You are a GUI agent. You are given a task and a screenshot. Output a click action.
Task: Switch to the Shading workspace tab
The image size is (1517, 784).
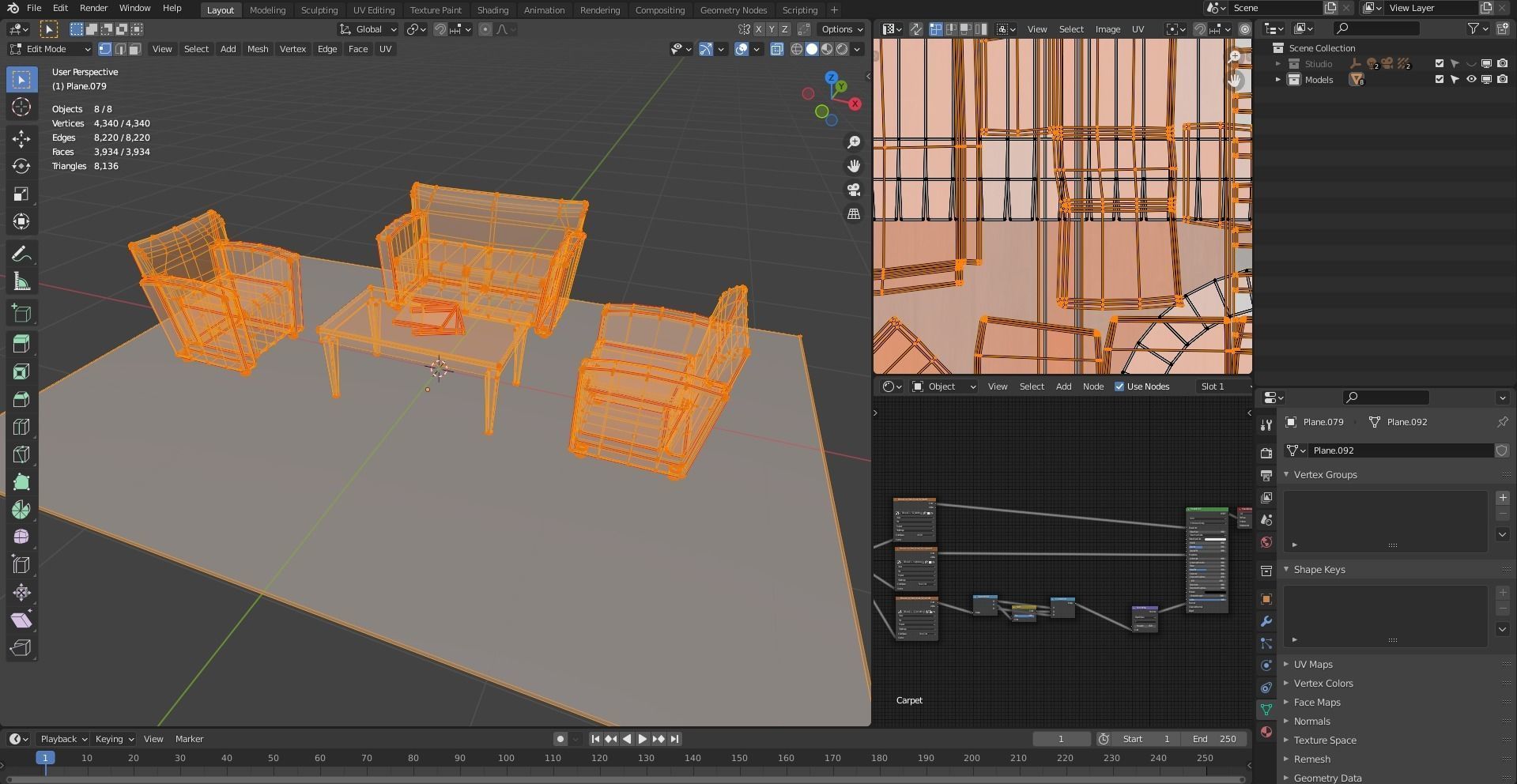pyautogui.click(x=492, y=10)
